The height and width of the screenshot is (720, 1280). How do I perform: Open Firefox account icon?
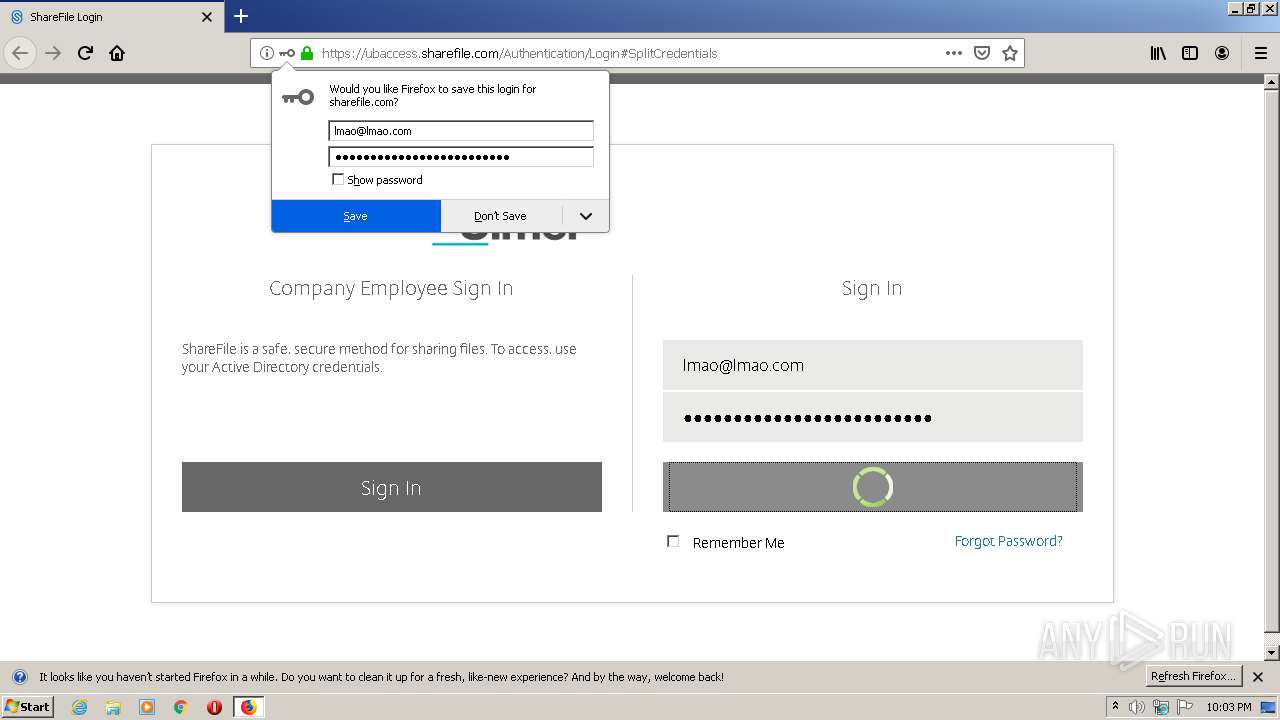tap(1222, 53)
